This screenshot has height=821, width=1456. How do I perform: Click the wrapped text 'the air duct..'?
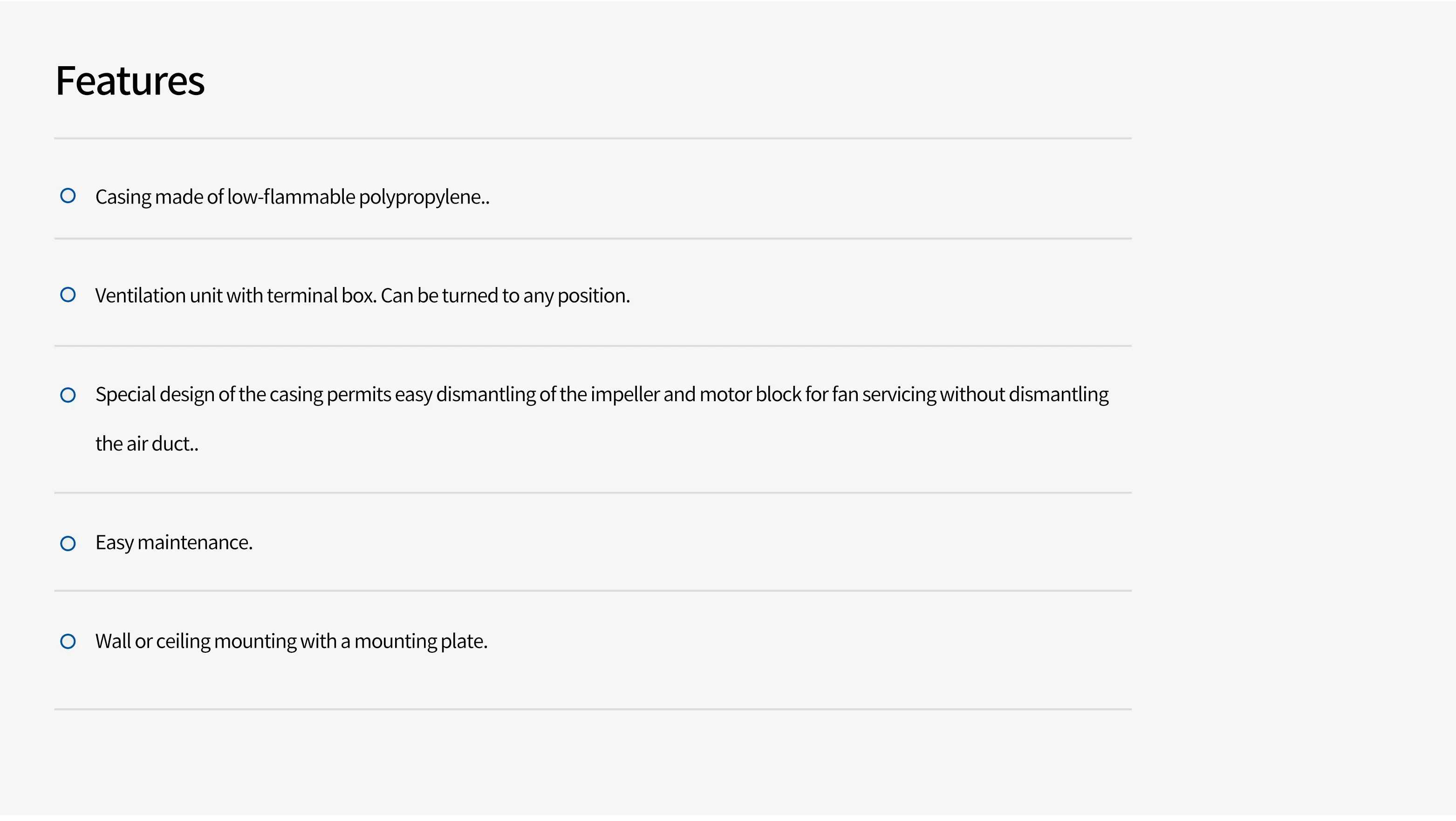tap(147, 444)
